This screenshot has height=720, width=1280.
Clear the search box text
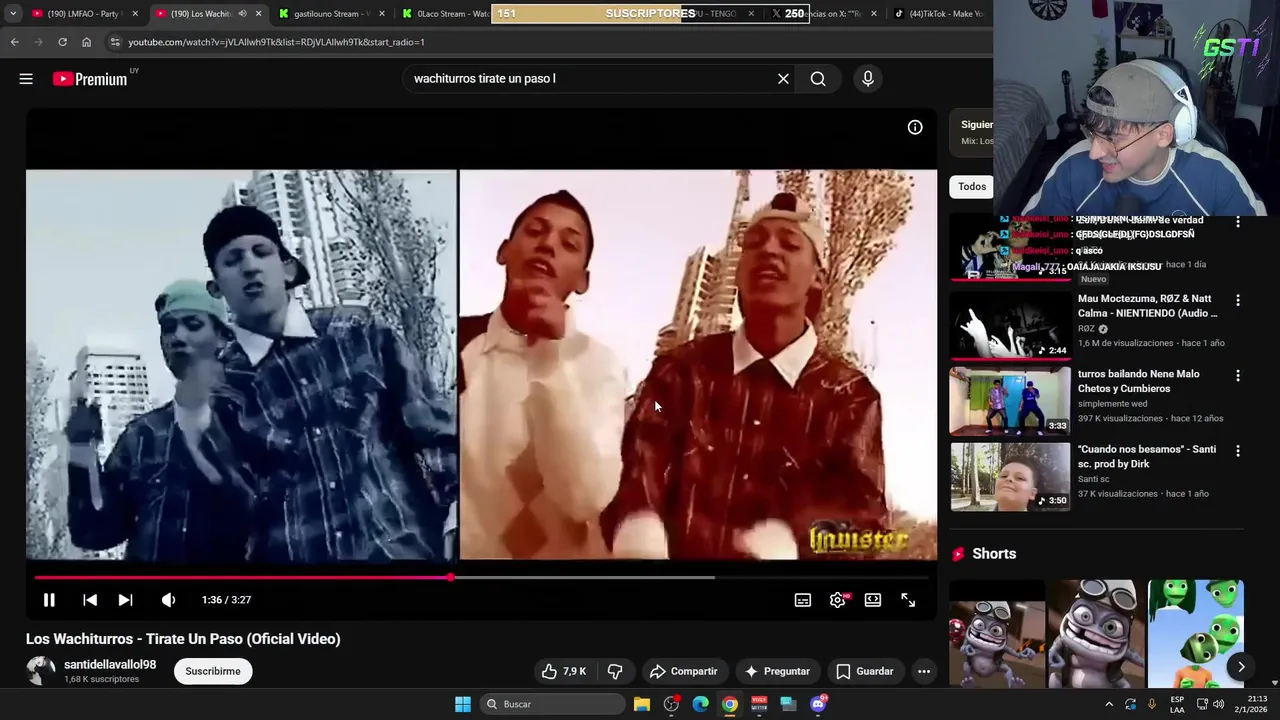click(x=783, y=79)
